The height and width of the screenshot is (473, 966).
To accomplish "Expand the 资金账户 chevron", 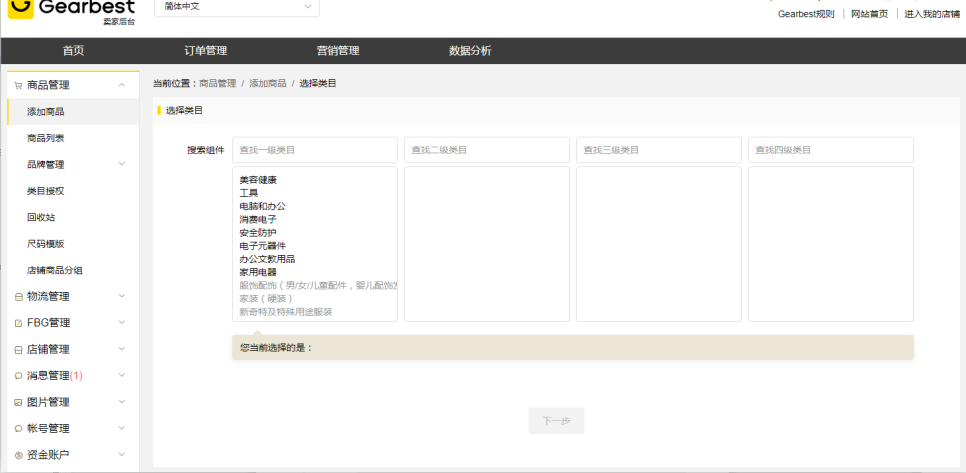I will click(x=121, y=455).
